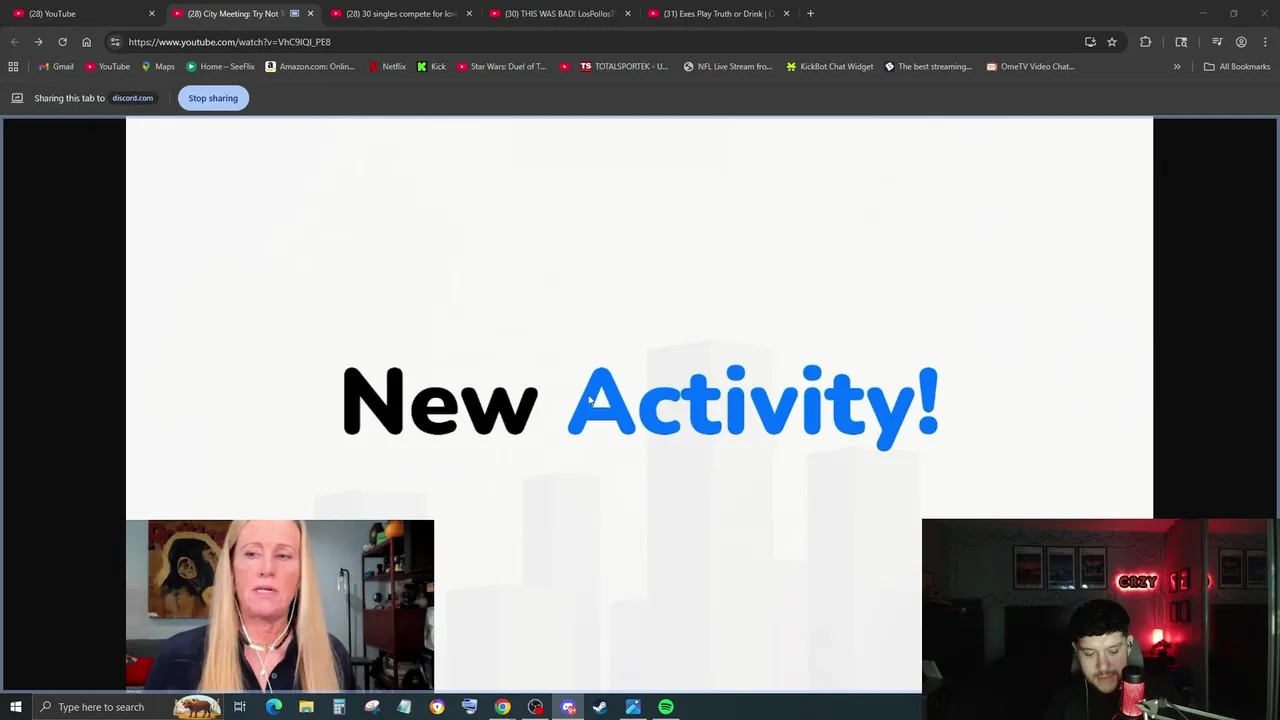The height and width of the screenshot is (720, 1280).
Task: Close the THIS WAS BAD! tab
Action: click(x=628, y=14)
